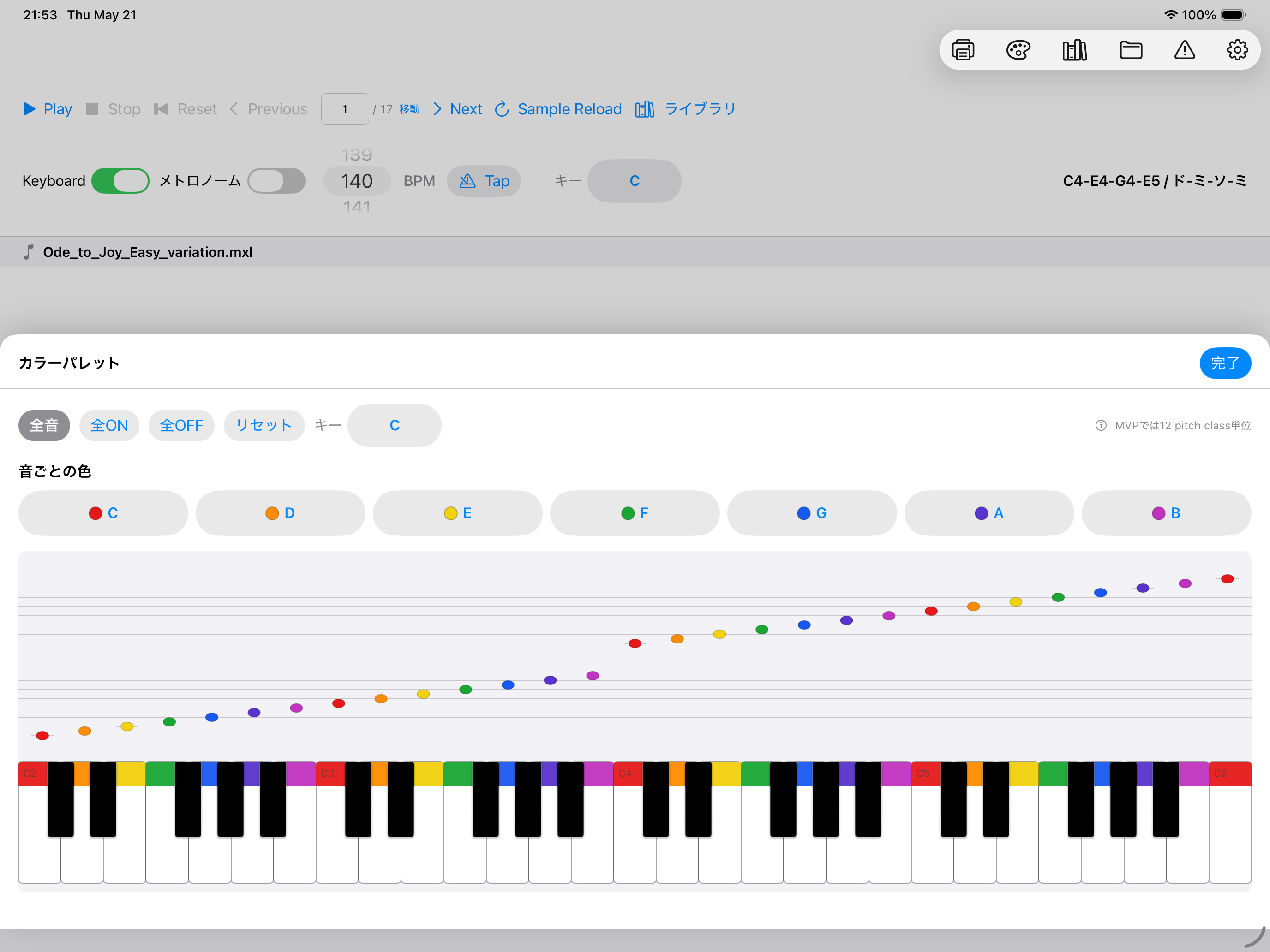Enable the メトロノーム metronome switch
This screenshot has width=1270, height=952.
pos(276,181)
